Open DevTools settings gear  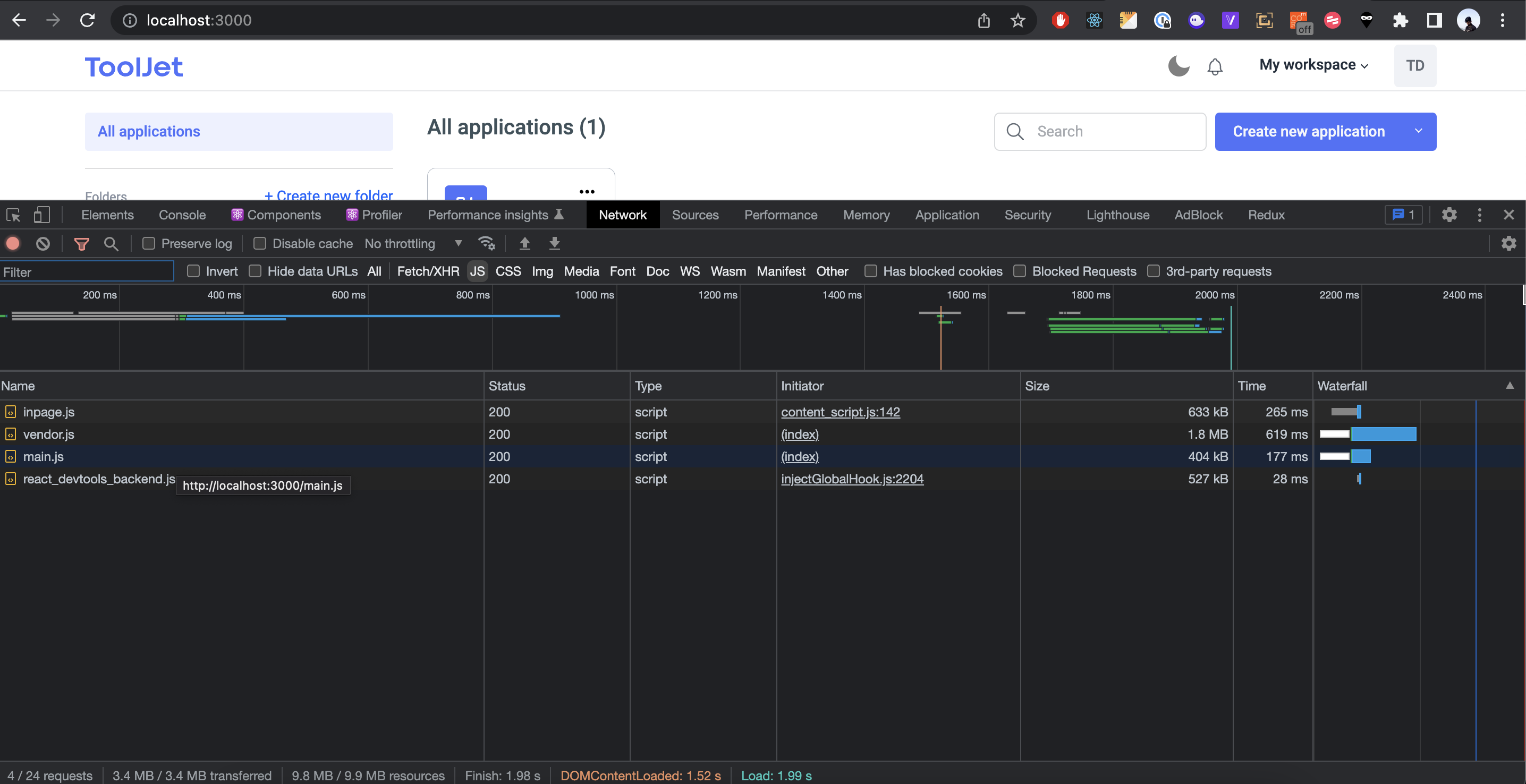tap(1449, 215)
